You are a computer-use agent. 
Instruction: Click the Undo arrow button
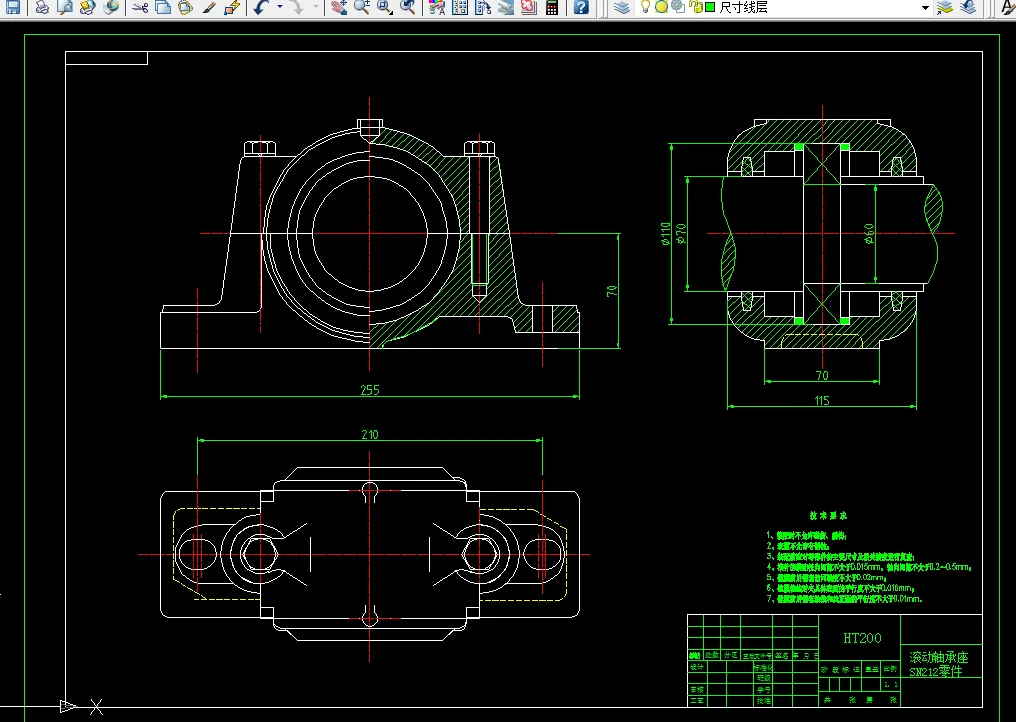(262, 7)
